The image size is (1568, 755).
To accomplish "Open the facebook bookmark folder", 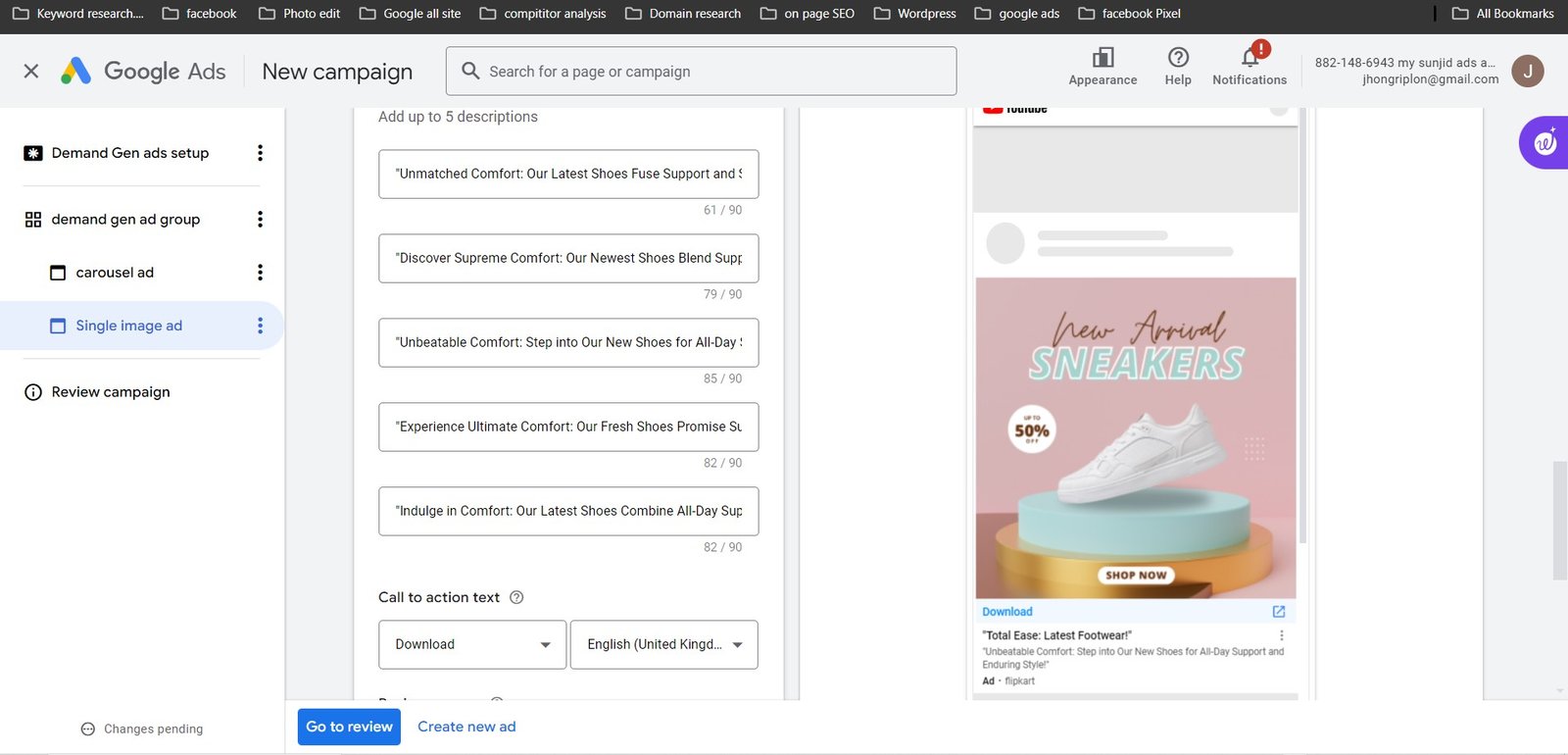I will pyautogui.click(x=199, y=14).
